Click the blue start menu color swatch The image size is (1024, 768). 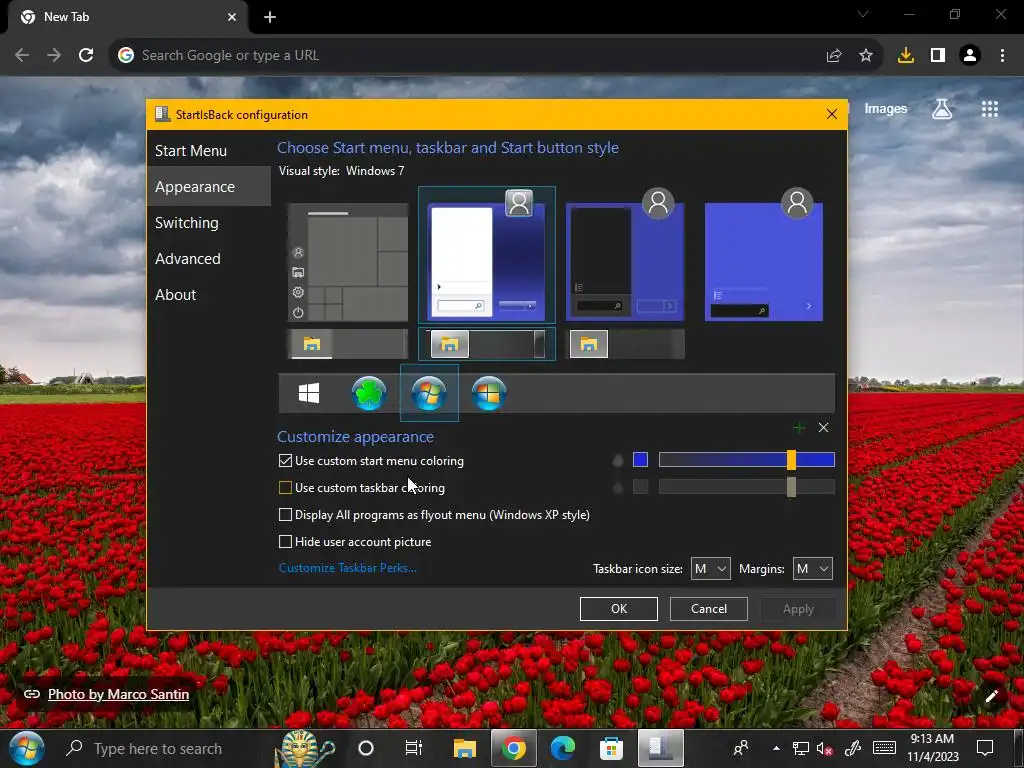pyautogui.click(x=640, y=460)
